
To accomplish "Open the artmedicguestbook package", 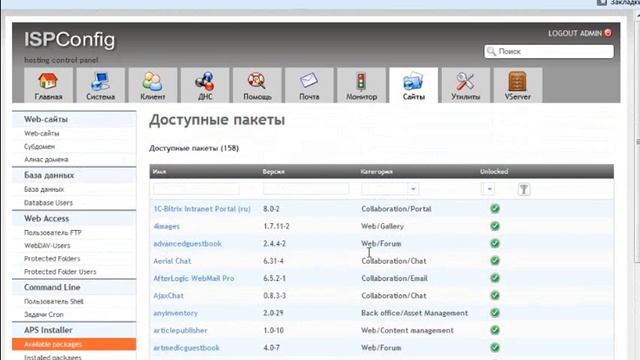I will pyautogui.click(x=187, y=348).
